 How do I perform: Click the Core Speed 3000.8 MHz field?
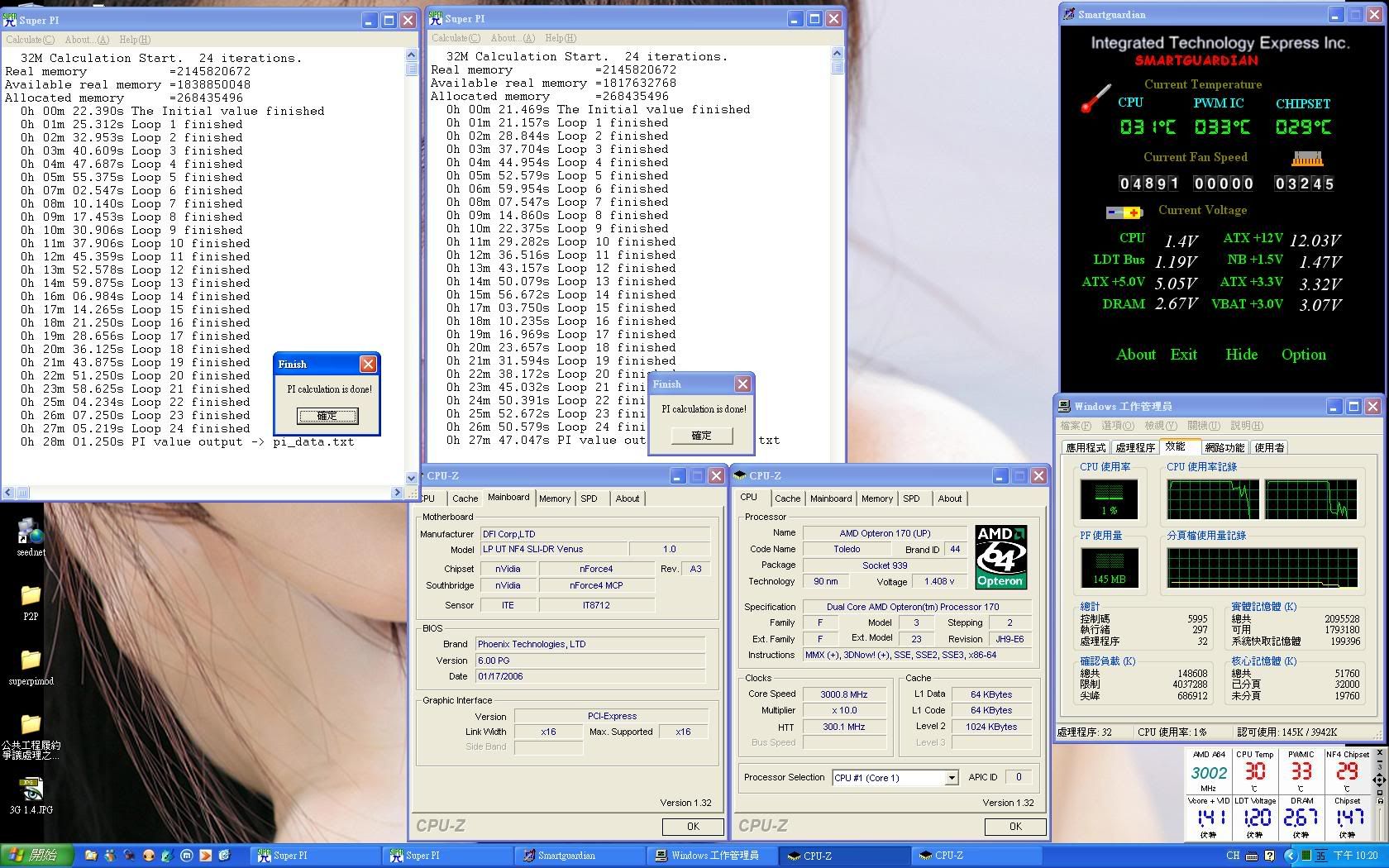[843, 694]
